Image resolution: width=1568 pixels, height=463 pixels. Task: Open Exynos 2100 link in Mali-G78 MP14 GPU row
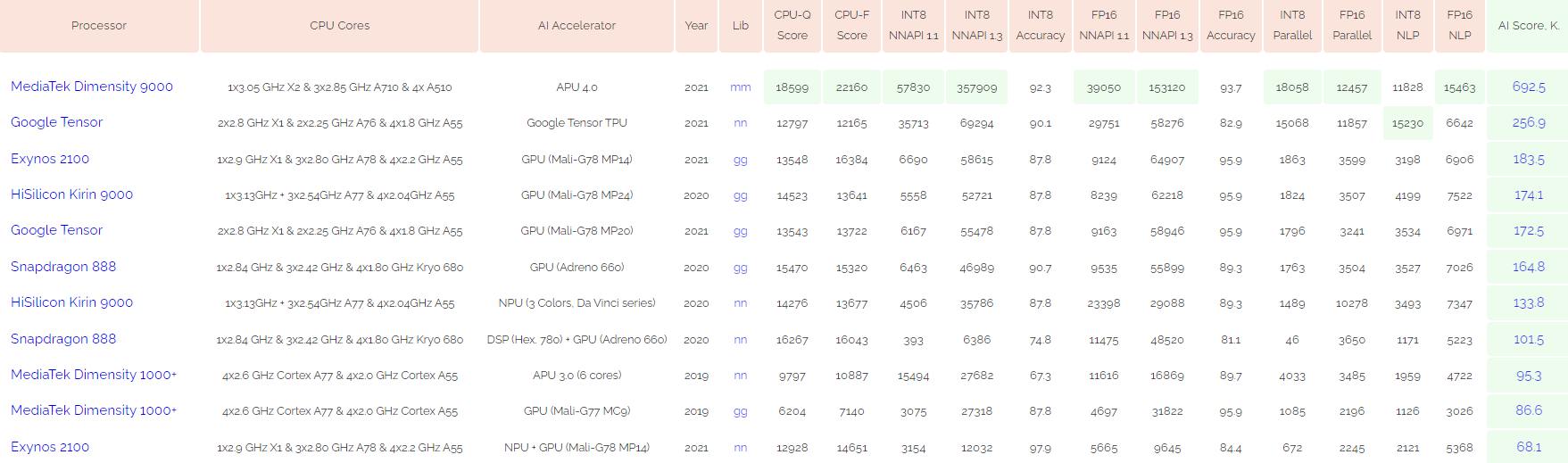(50, 159)
